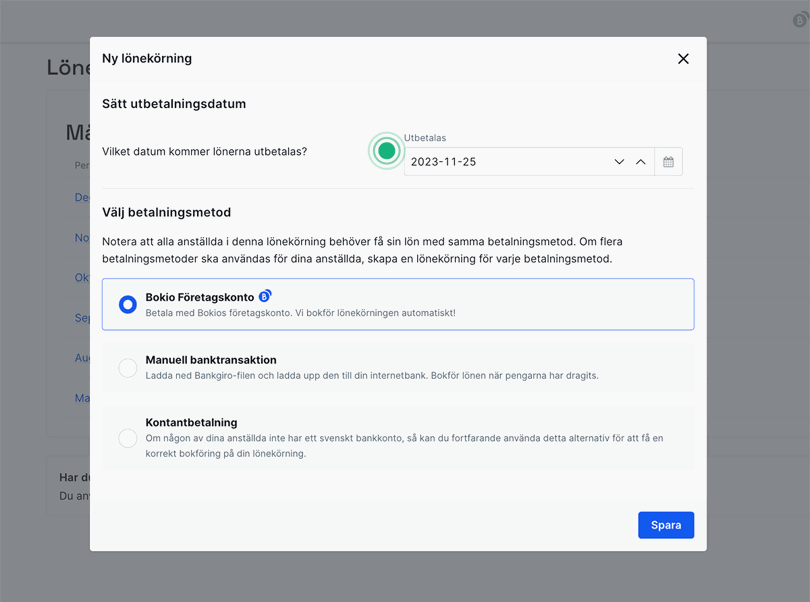Click the up chevron in Utbetalas field
The height and width of the screenshot is (602, 810).
point(641,162)
